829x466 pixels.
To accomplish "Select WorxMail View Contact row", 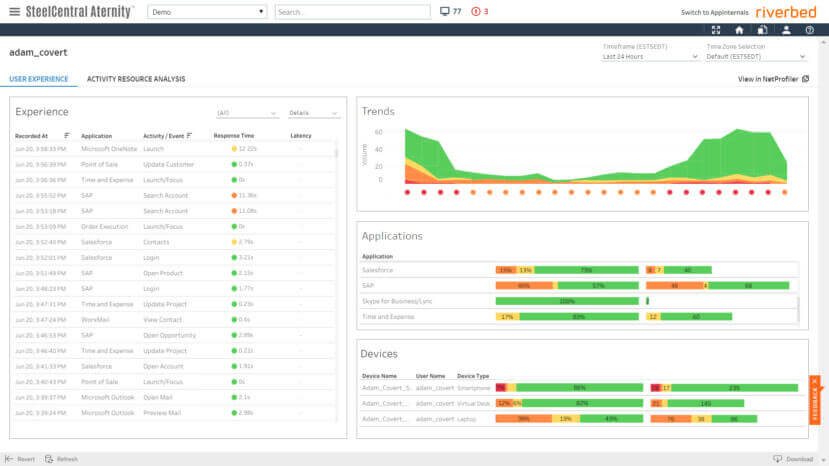I will click(x=174, y=319).
